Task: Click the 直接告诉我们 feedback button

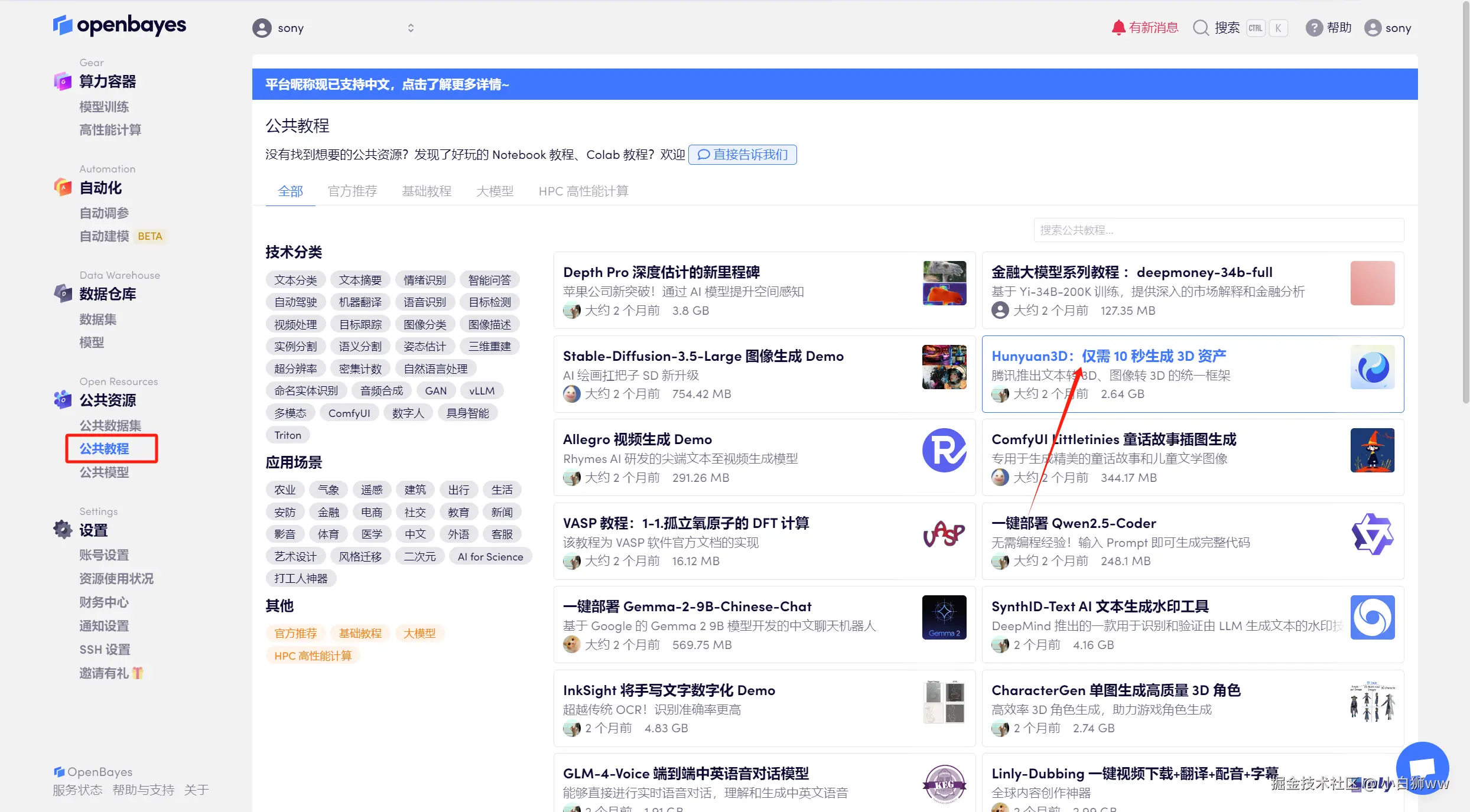Action: click(x=742, y=155)
